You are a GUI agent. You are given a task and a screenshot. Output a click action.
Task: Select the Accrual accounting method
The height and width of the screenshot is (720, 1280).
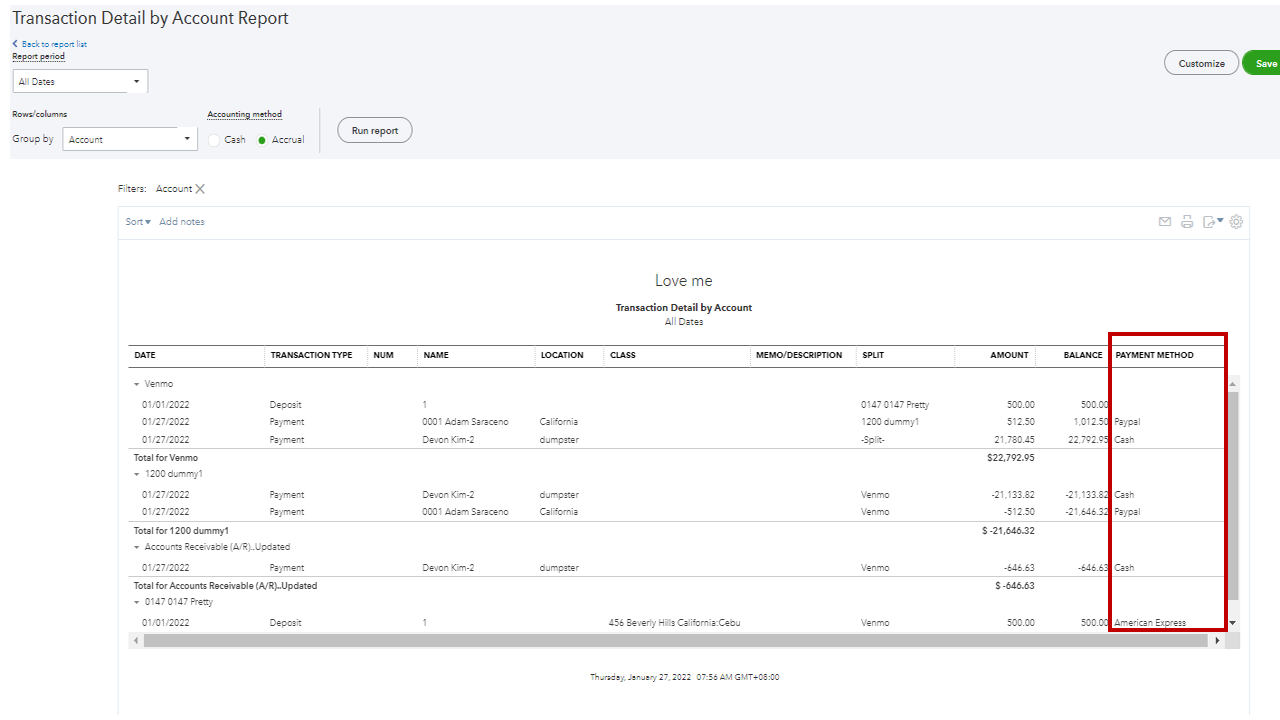click(260, 139)
